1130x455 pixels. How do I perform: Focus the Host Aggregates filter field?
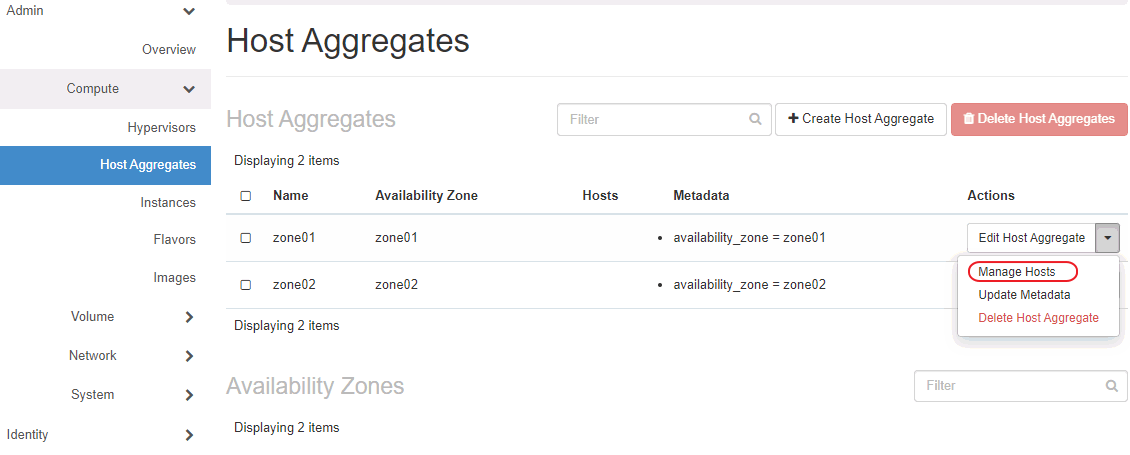[655, 119]
